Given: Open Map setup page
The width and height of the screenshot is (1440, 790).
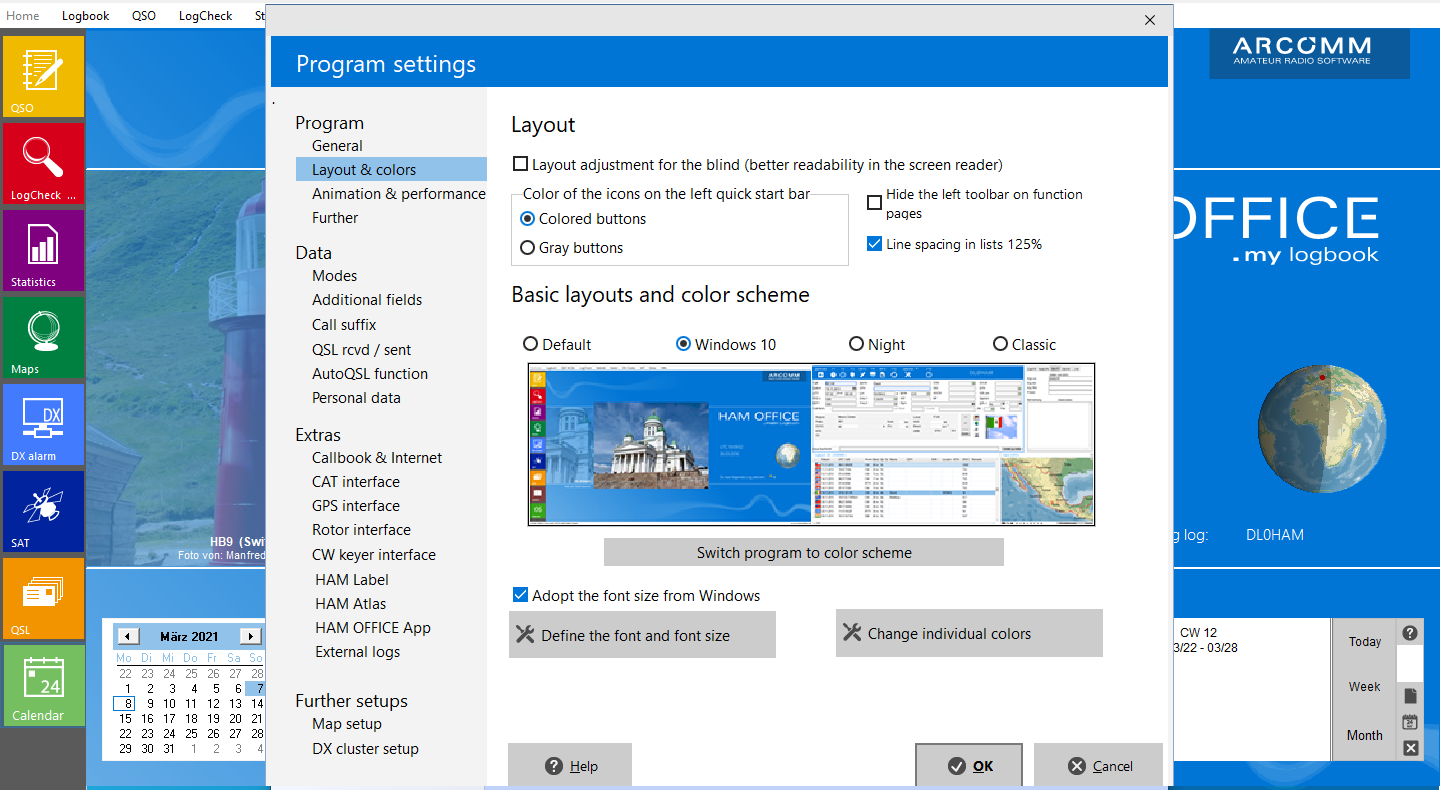Looking at the screenshot, I should [x=347, y=724].
